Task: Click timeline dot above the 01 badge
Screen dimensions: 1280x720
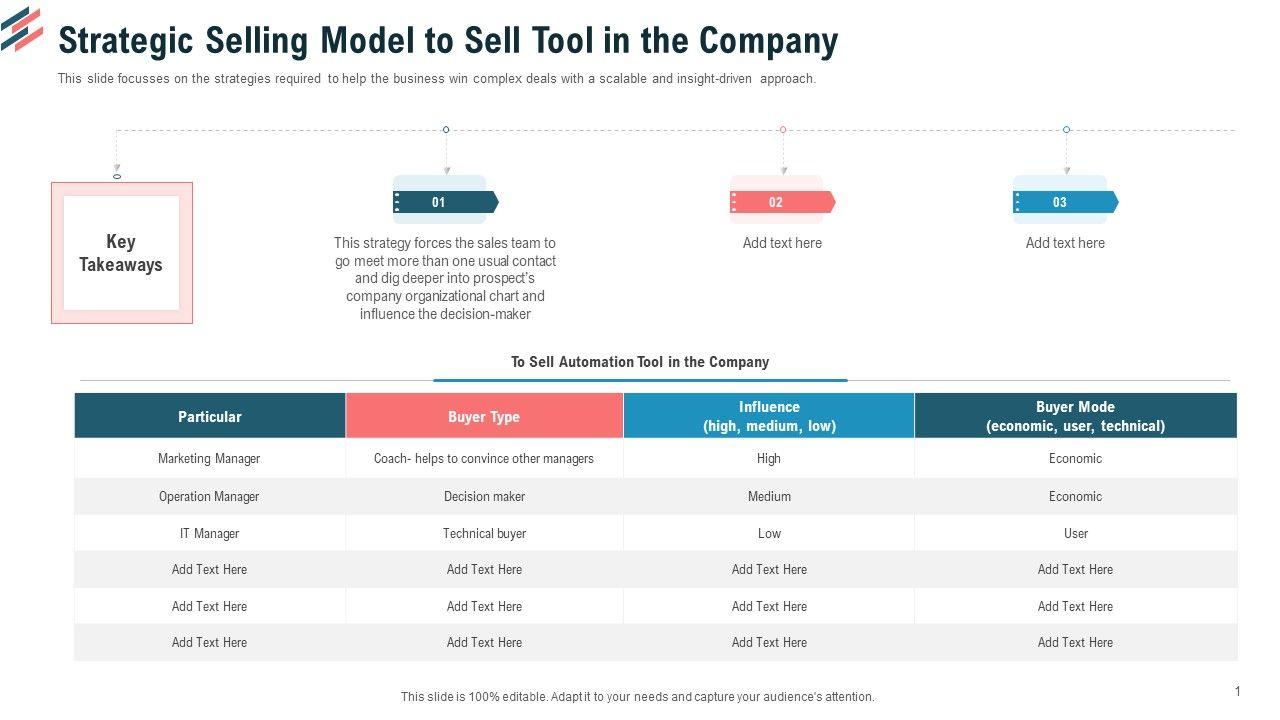Action: tap(446, 130)
